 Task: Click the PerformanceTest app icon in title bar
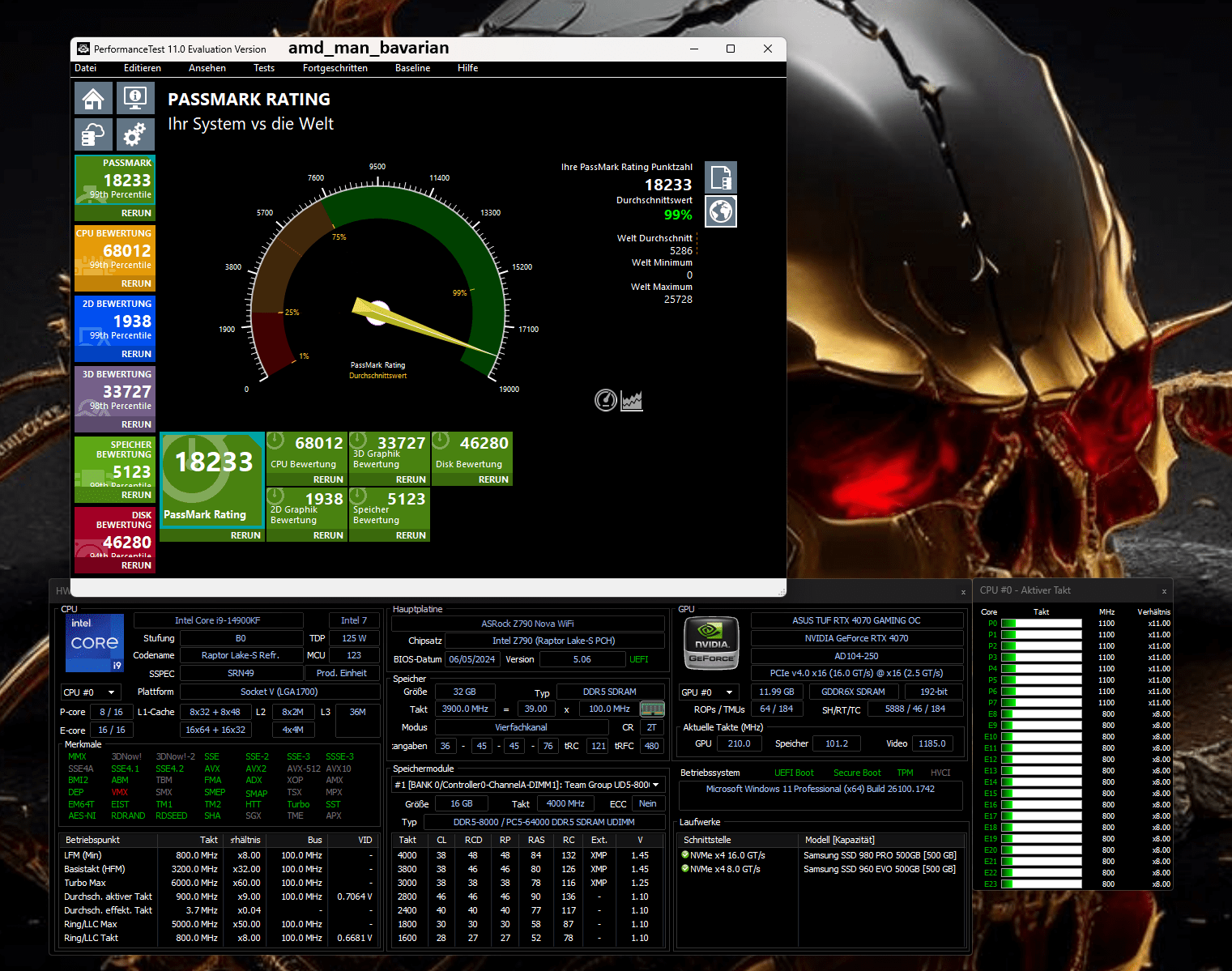tap(83, 49)
